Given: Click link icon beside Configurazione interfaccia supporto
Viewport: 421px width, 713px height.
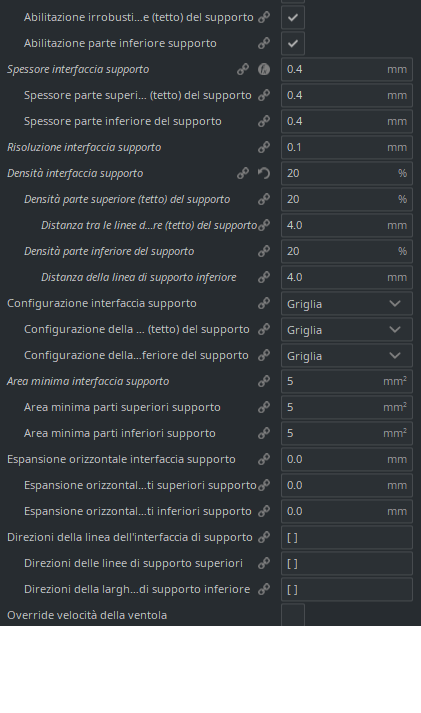Looking at the screenshot, I should [264, 303].
